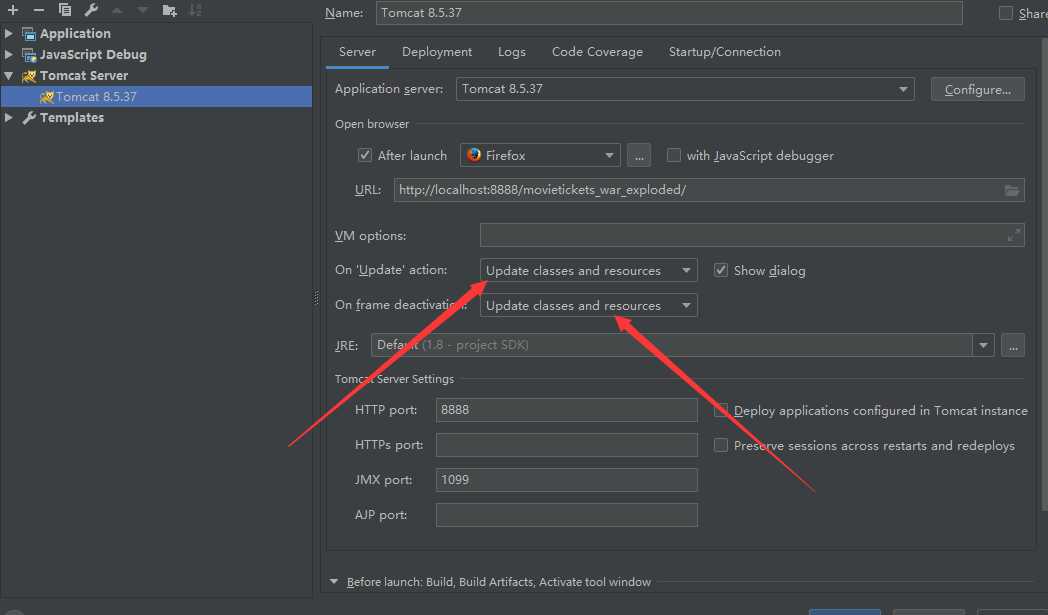Open the URL folder browse icon

click(1012, 191)
